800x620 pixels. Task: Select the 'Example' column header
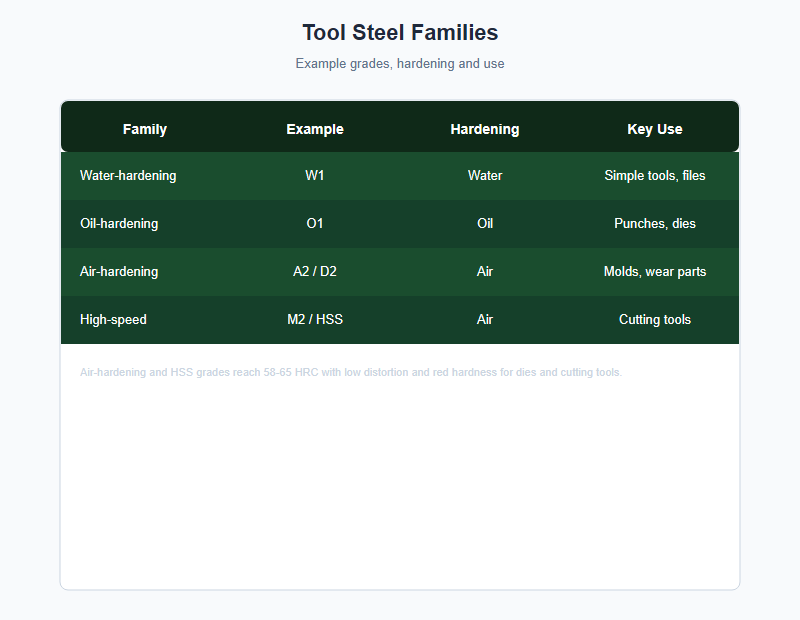click(x=315, y=129)
